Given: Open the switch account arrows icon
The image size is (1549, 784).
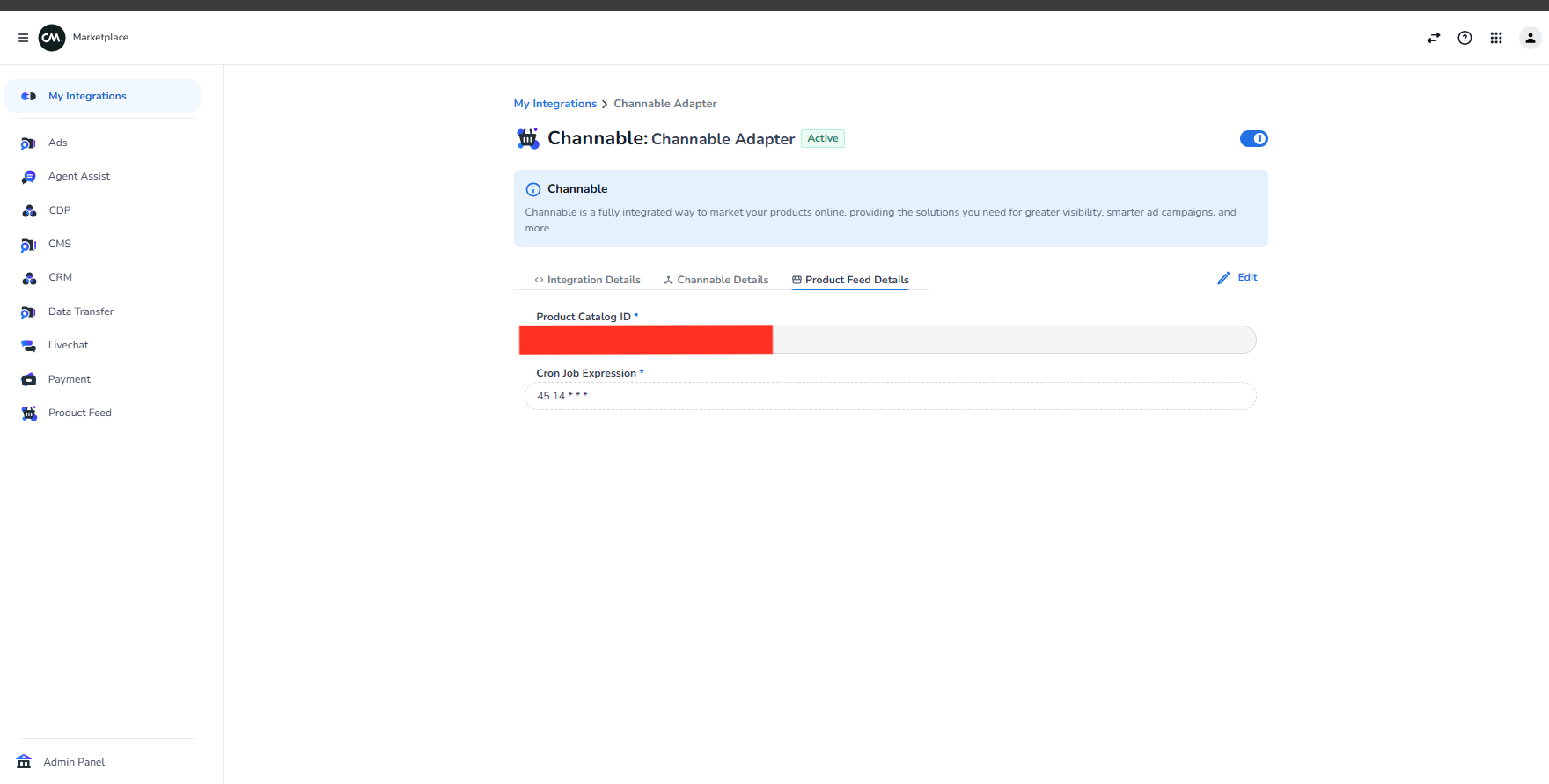Looking at the screenshot, I should point(1434,38).
